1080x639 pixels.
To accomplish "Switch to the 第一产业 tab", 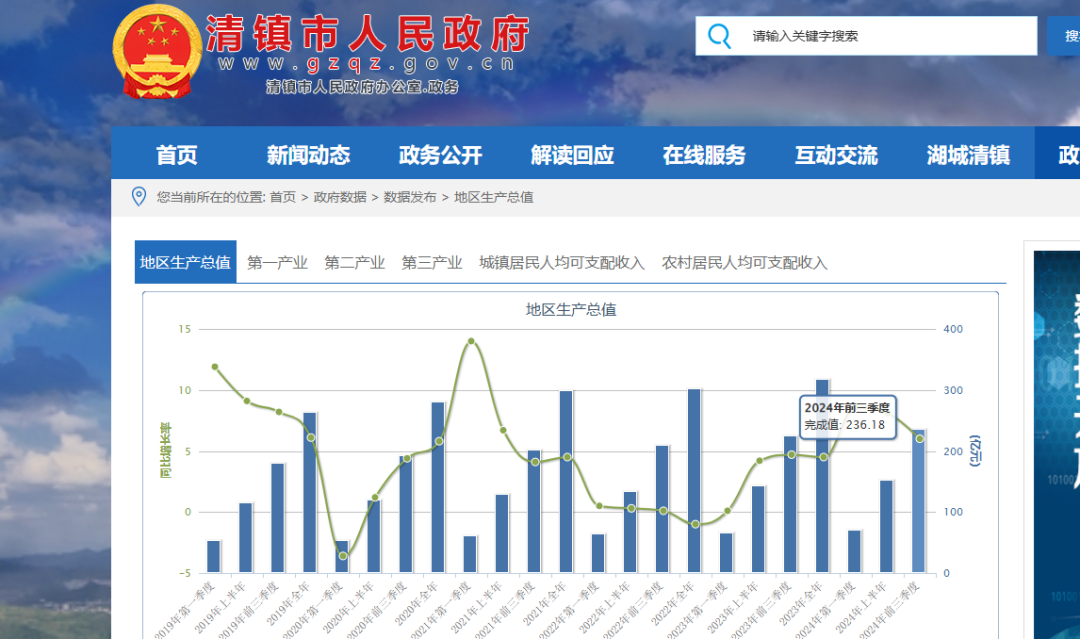I will [277, 263].
